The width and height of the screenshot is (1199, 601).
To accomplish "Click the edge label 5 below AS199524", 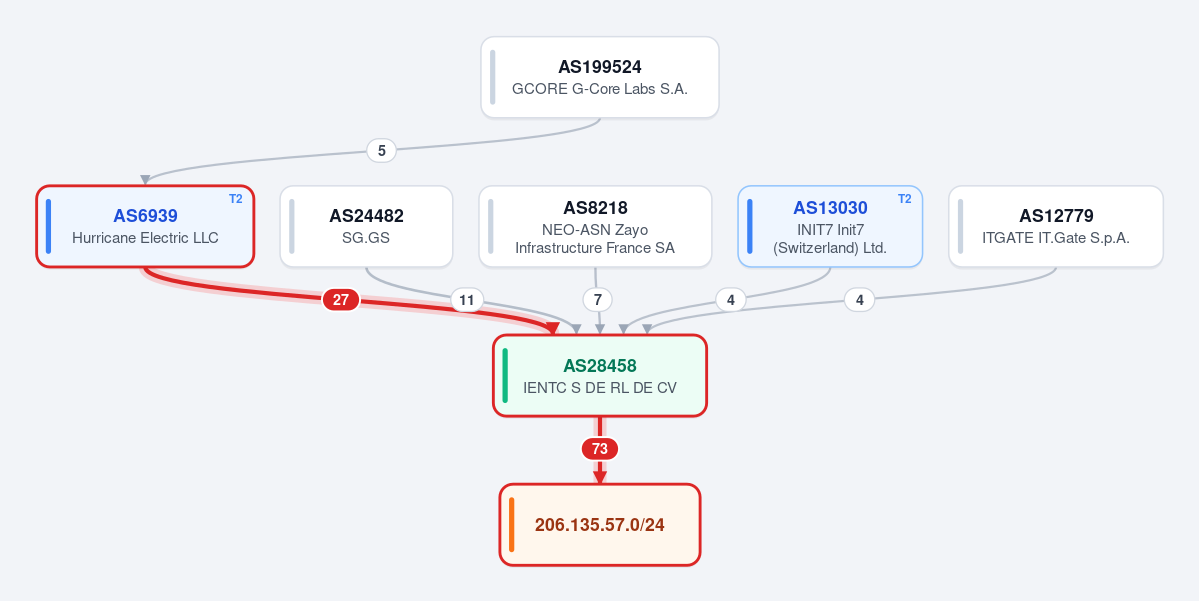I will (382, 151).
